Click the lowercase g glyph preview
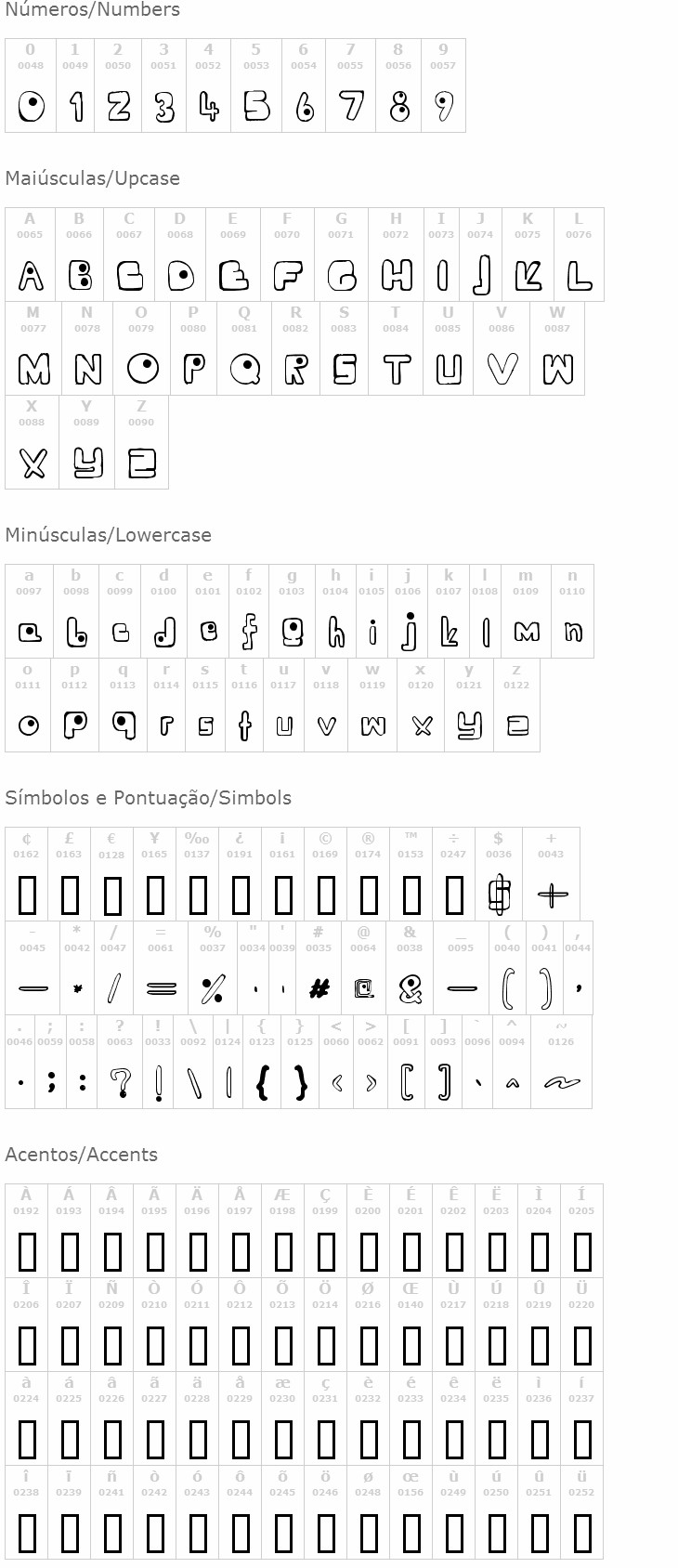Viewport: 678px width, 1568px height. (x=292, y=632)
